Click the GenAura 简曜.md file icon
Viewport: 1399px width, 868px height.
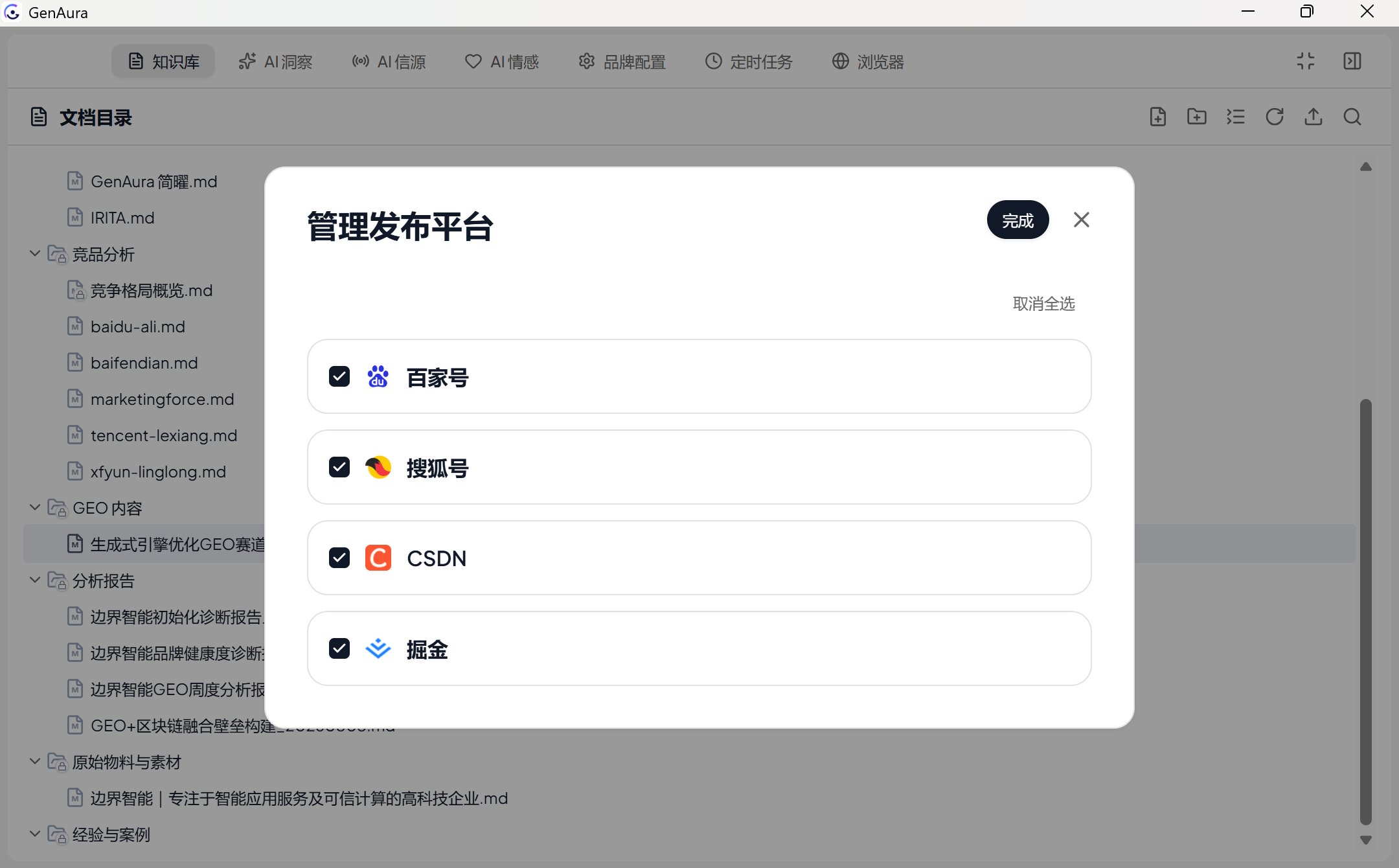(x=75, y=181)
